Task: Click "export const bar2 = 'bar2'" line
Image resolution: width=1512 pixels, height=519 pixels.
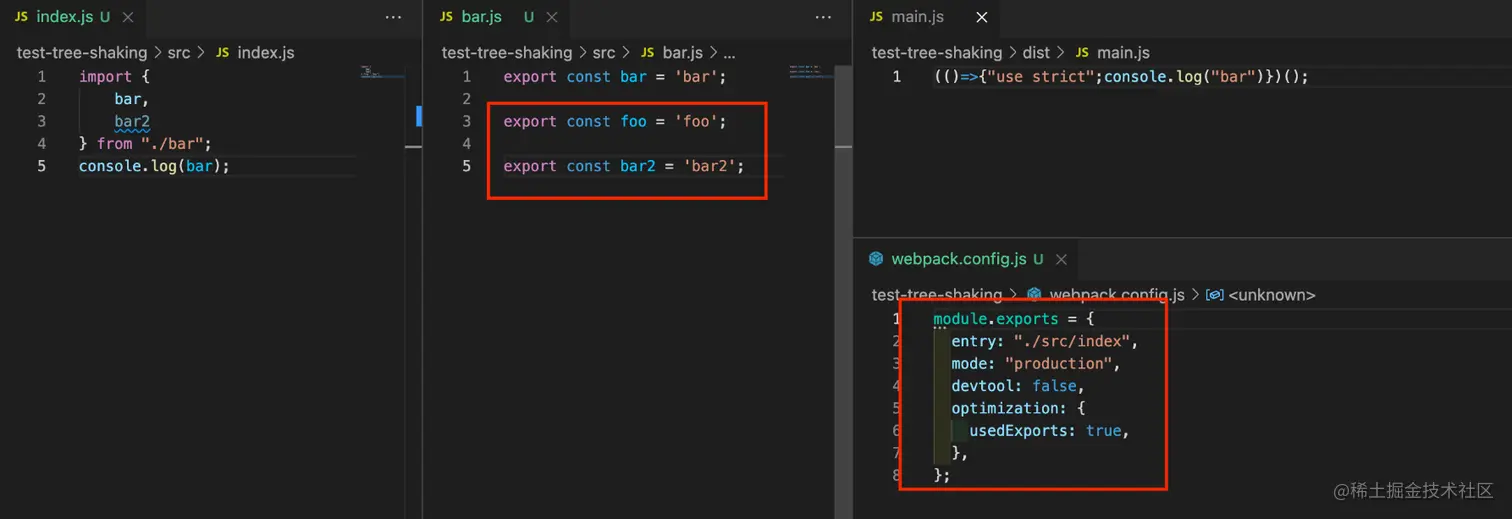Action: click(x=624, y=166)
